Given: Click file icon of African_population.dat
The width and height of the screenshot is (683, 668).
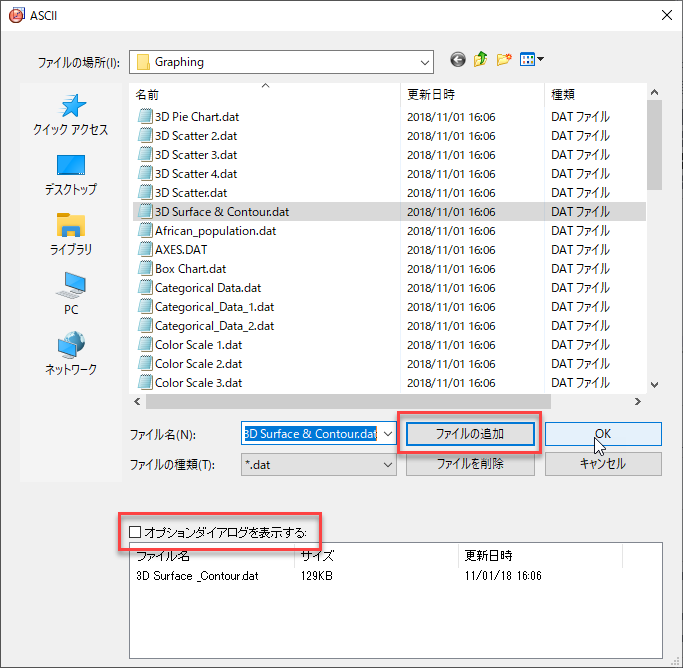Looking at the screenshot, I should (145, 231).
